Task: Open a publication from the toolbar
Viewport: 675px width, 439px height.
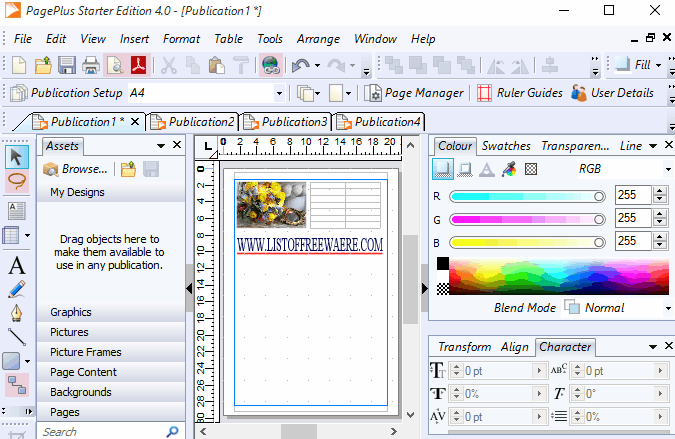Action: (43, 65)
